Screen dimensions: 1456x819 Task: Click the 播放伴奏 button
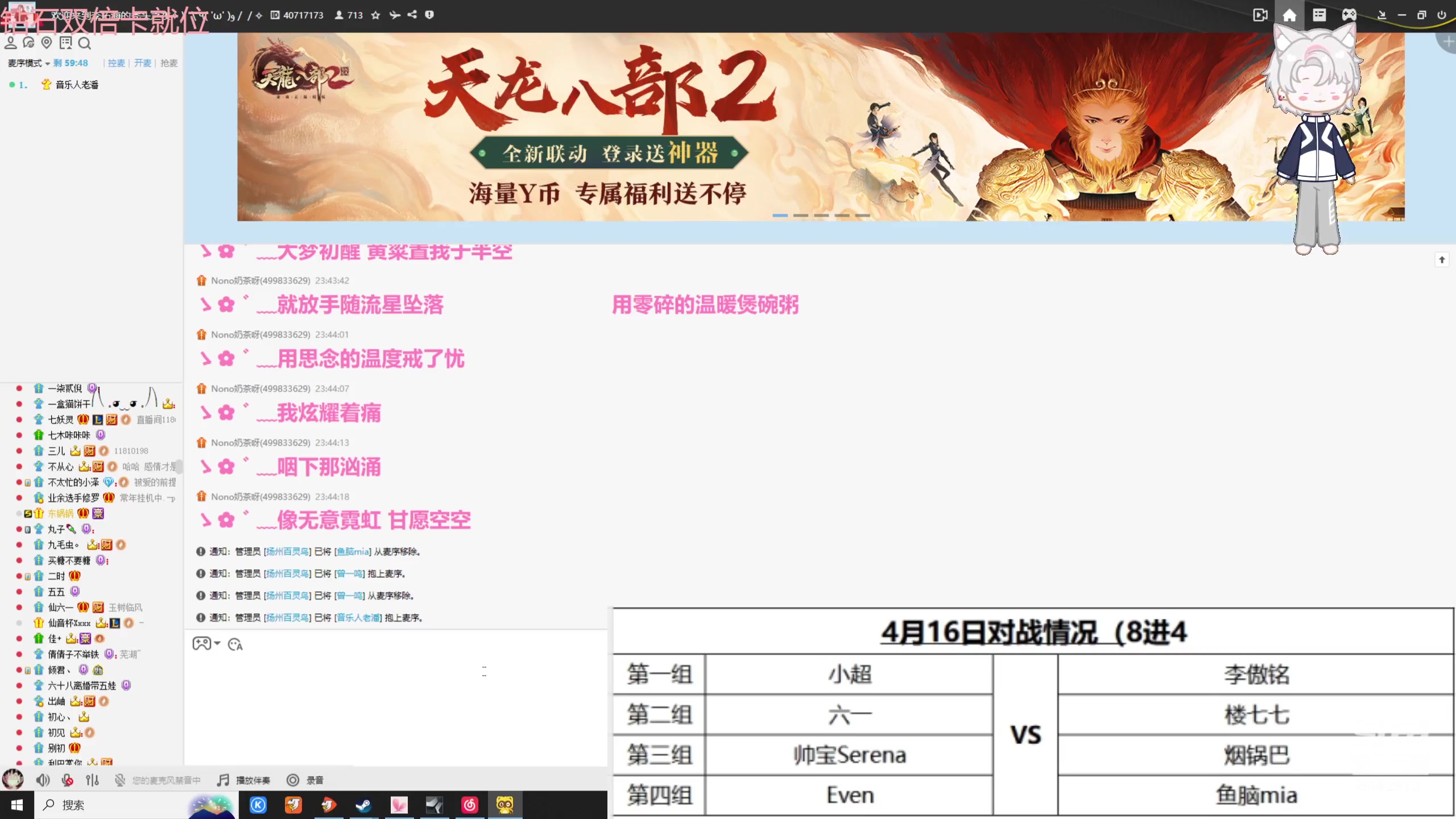[244, 780]
